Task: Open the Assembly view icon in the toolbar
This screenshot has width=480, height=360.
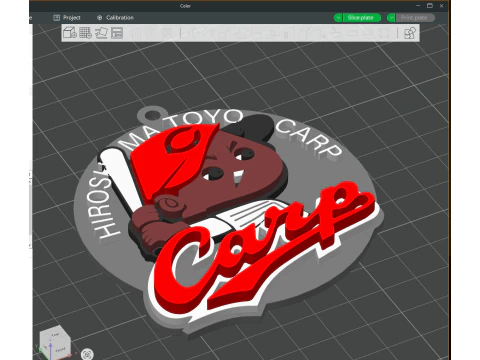Action: 410,33
